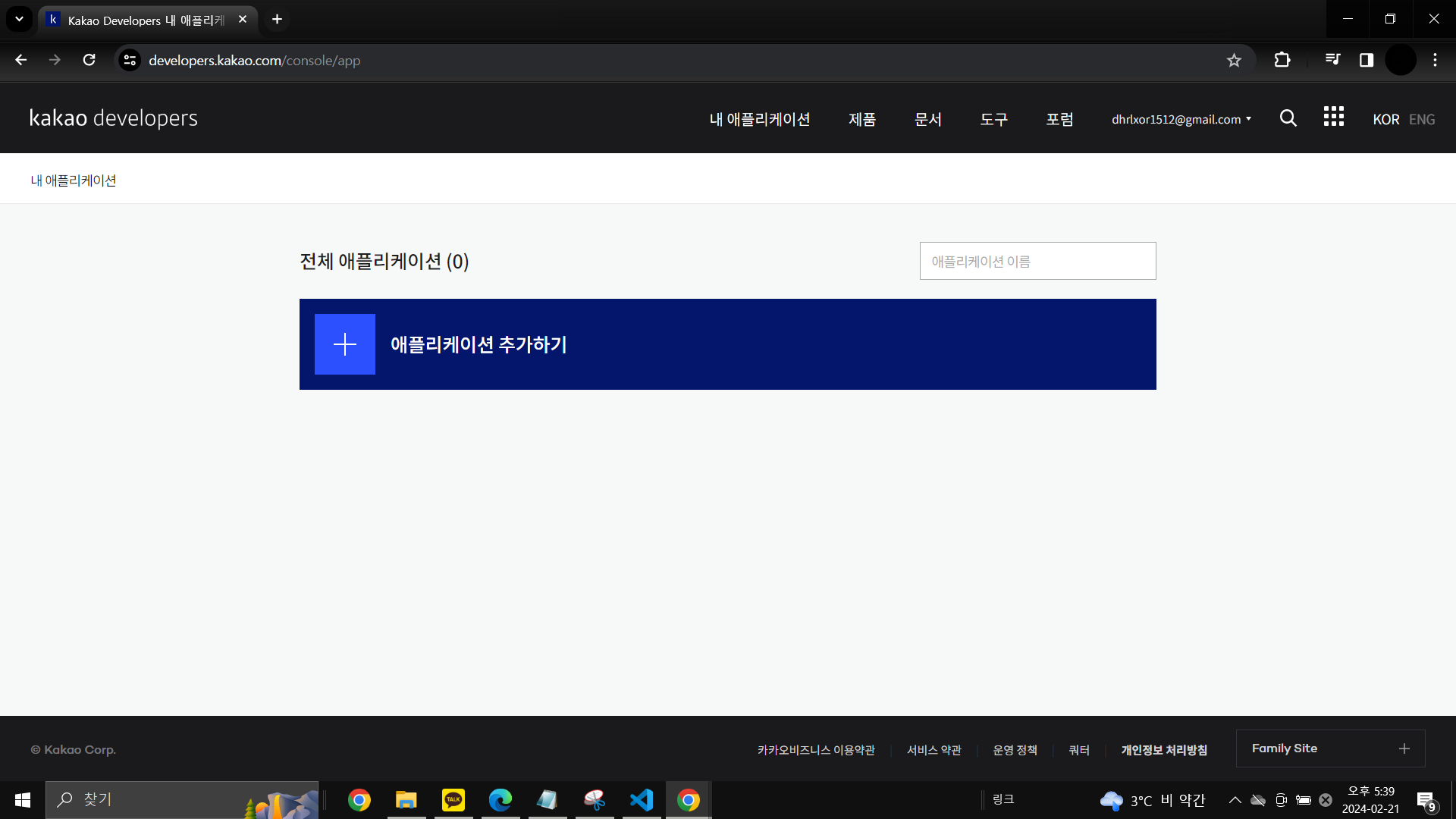Expand the dhrlxor1512@gmail.com account dropdown
This screenshot has height=819, width=1456.
pos(1181,120)
